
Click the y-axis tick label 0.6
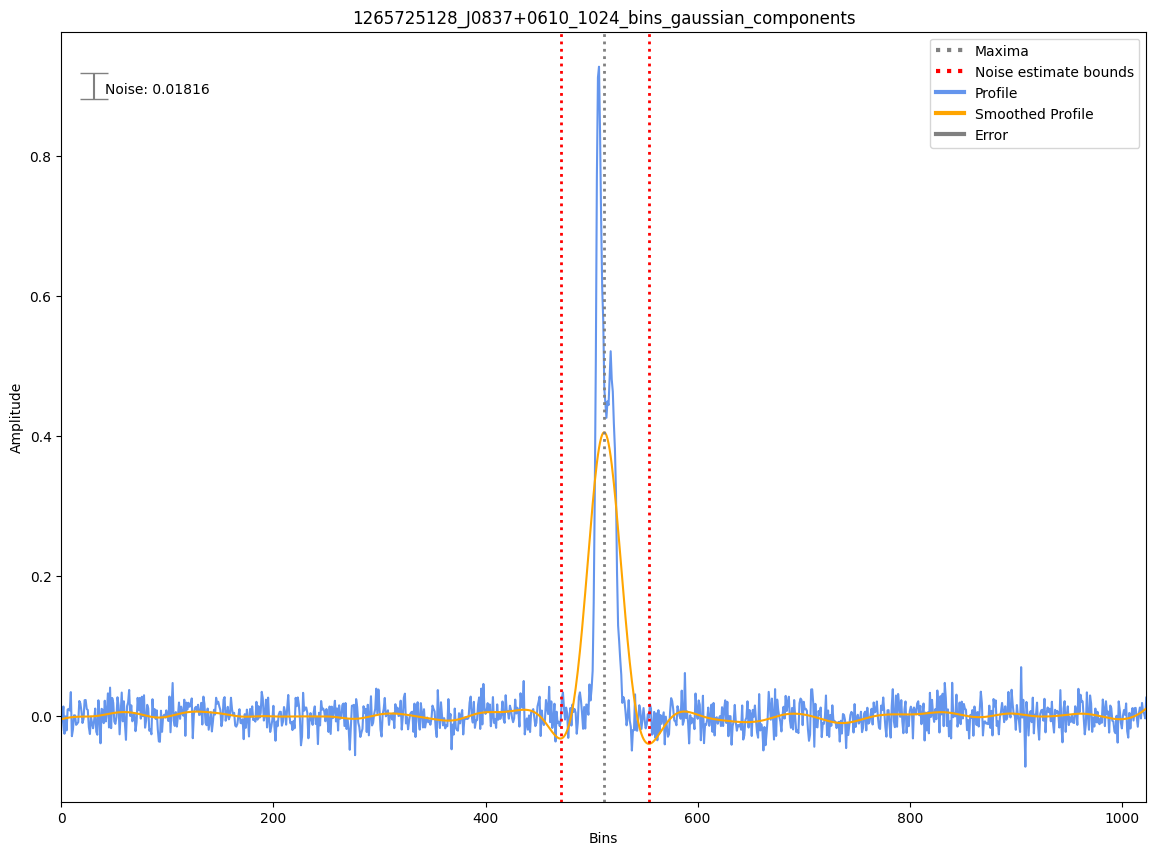pos(41,297)
